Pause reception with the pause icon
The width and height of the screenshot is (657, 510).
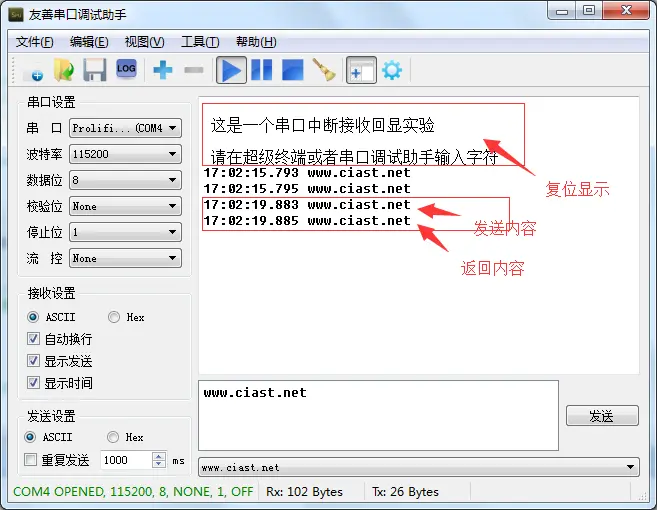point(262,70)
